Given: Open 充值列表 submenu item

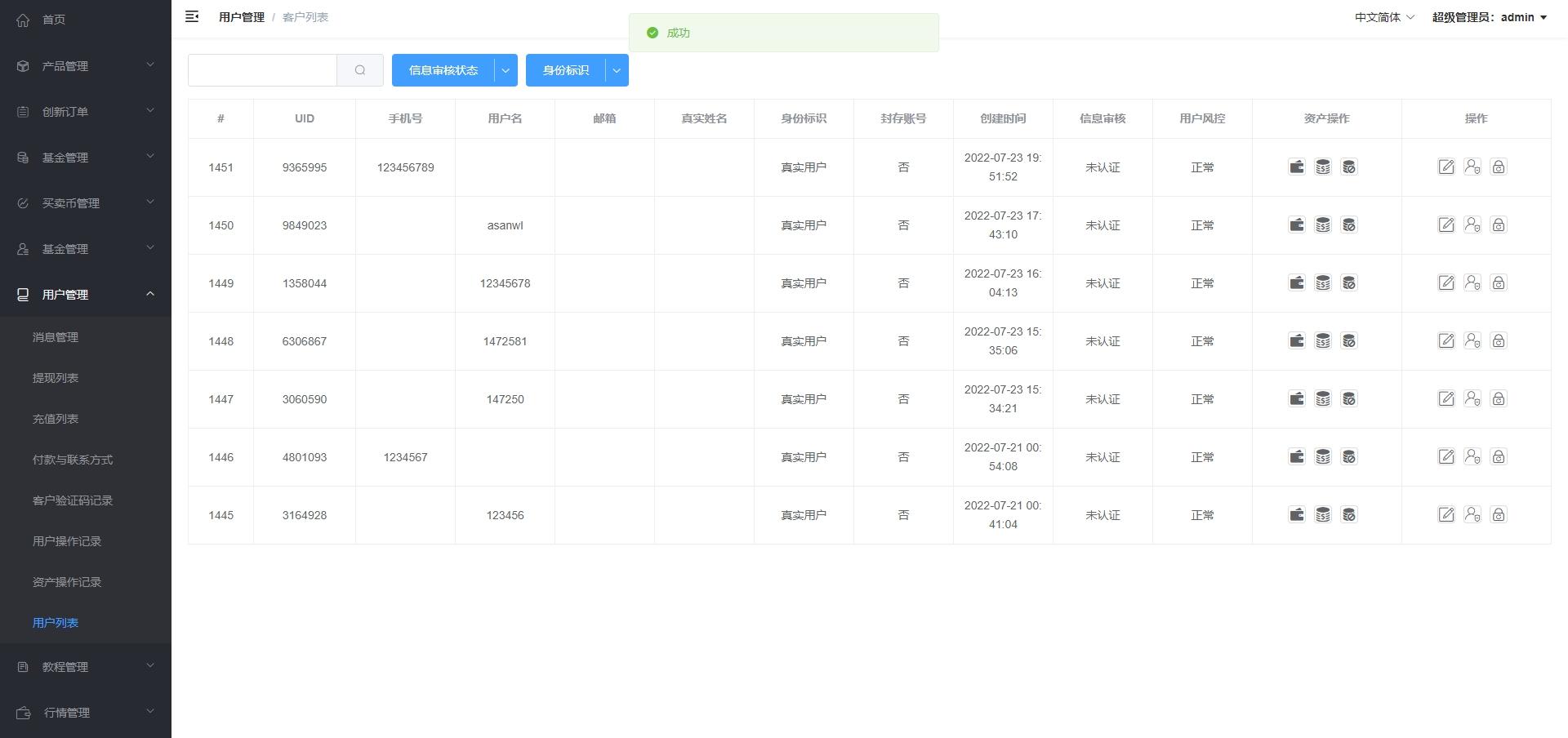Looking at the screenshot, I should [x=86, y=419].
